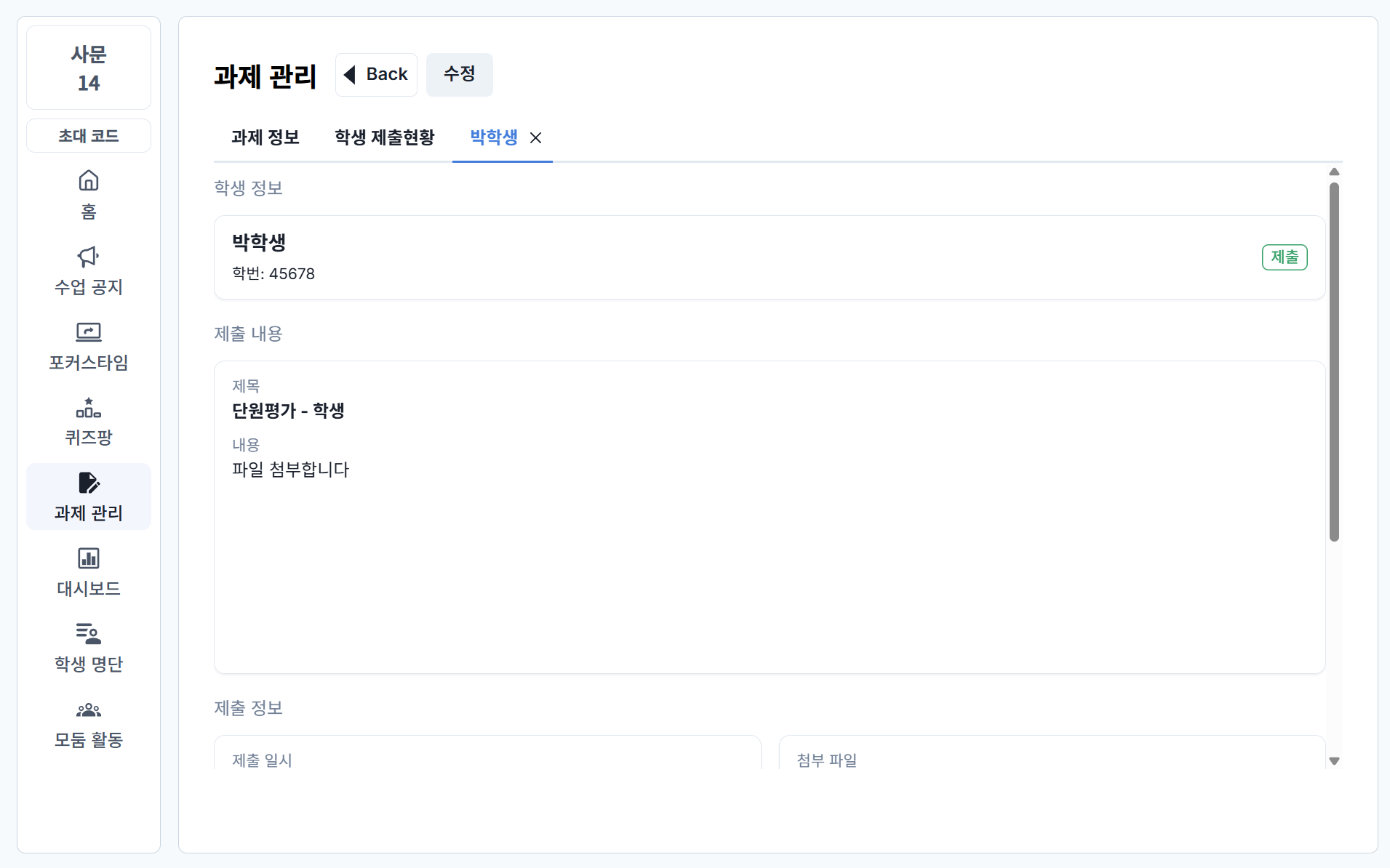
Task: Click the green 제출 status badge
Action: click(1285, 257)
